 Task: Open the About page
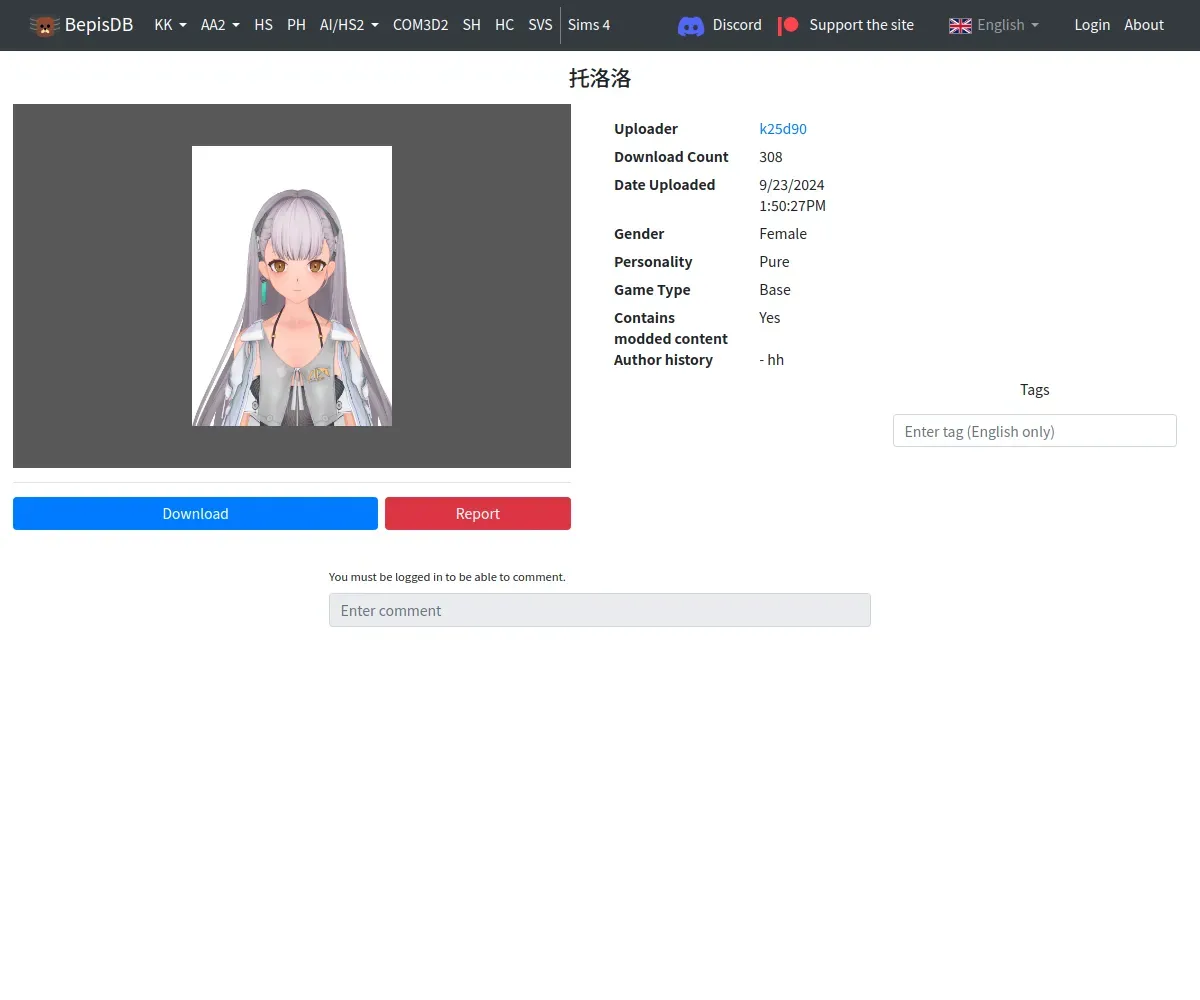point(1144,25)
